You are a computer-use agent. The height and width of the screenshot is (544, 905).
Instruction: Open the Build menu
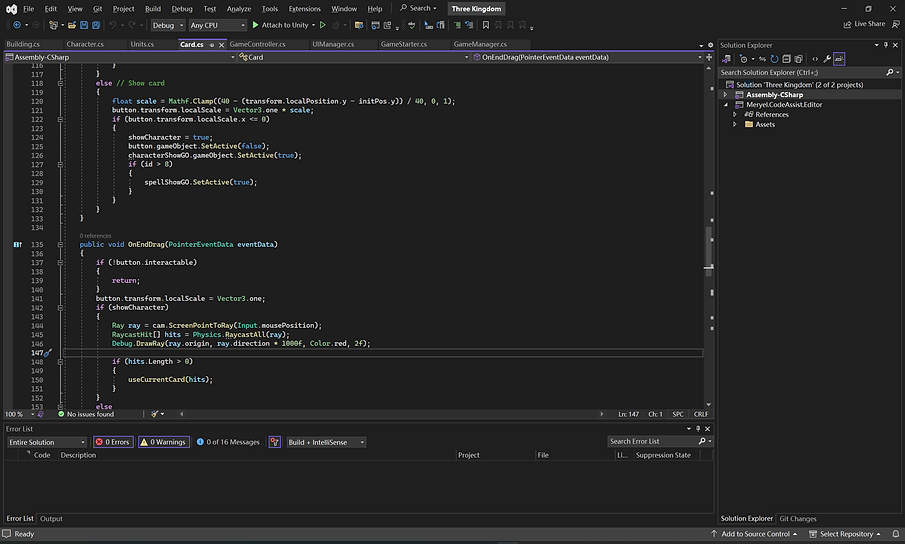pos(153,9)
